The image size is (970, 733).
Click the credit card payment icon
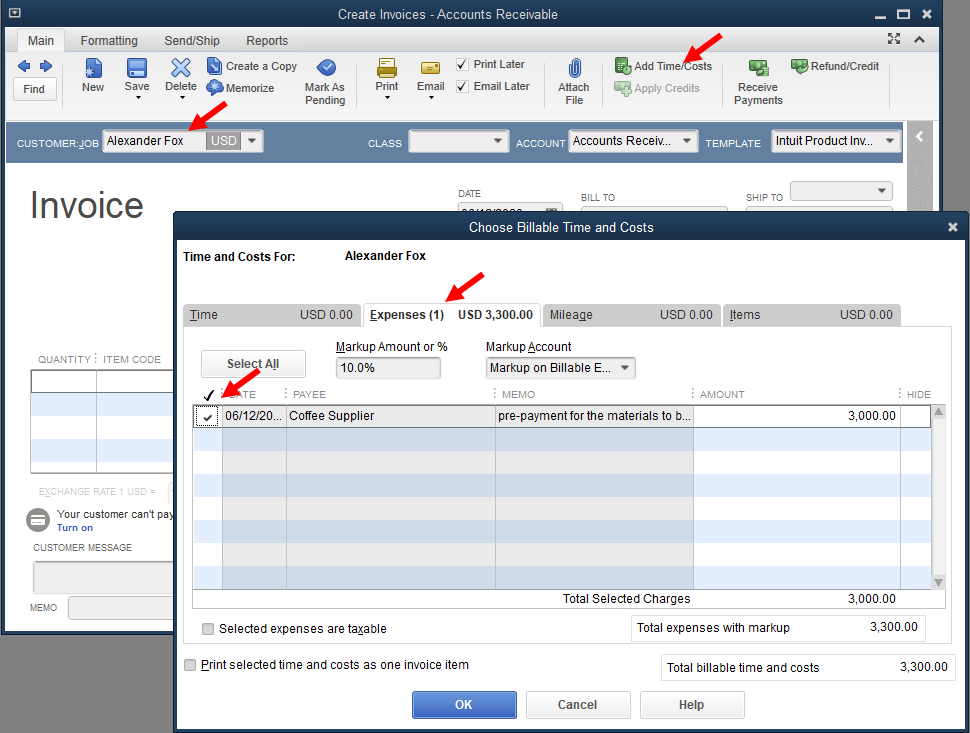[38, 520]
